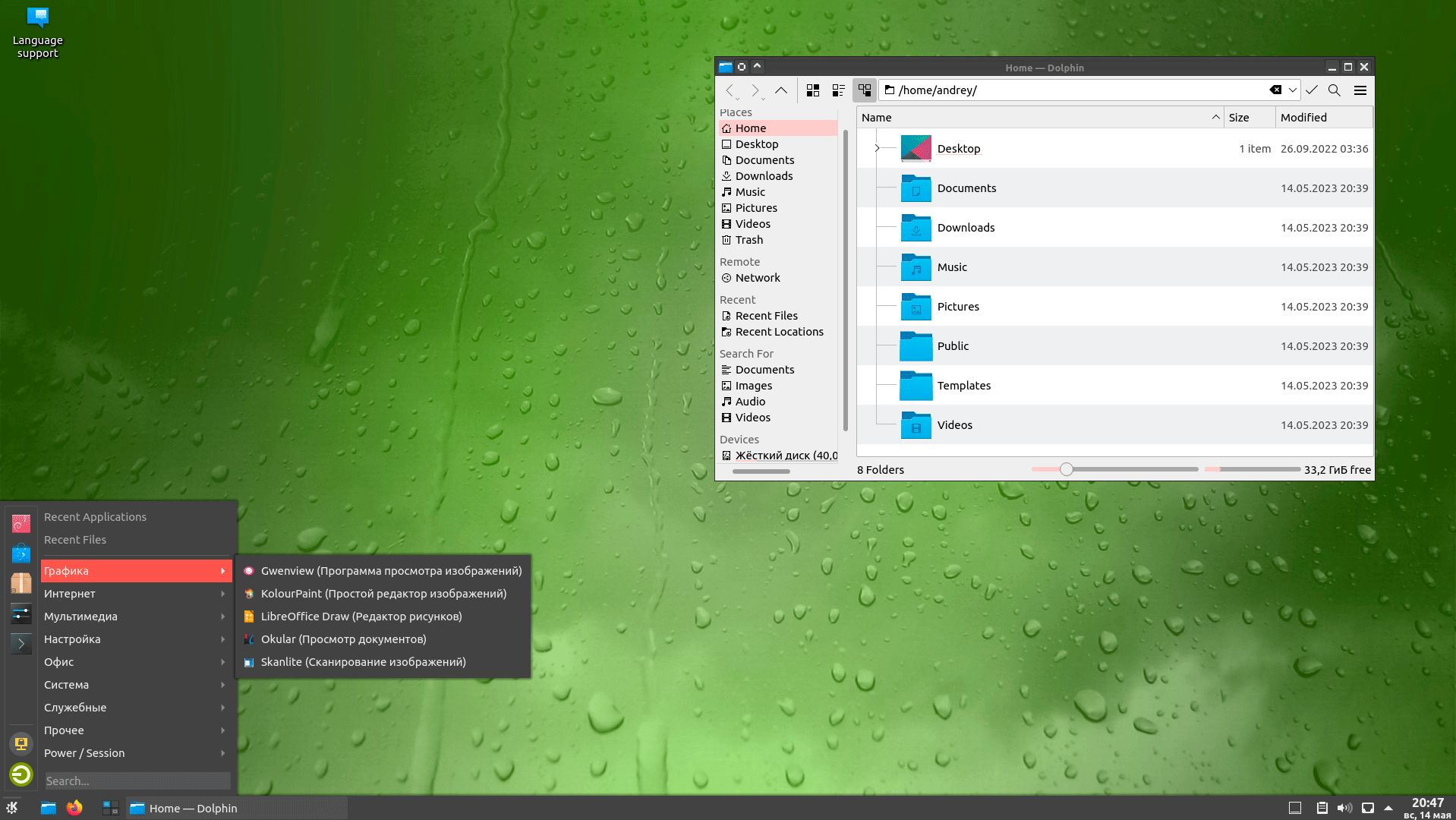
Task: Open Downloads in the Places panel
Action: 764,176
